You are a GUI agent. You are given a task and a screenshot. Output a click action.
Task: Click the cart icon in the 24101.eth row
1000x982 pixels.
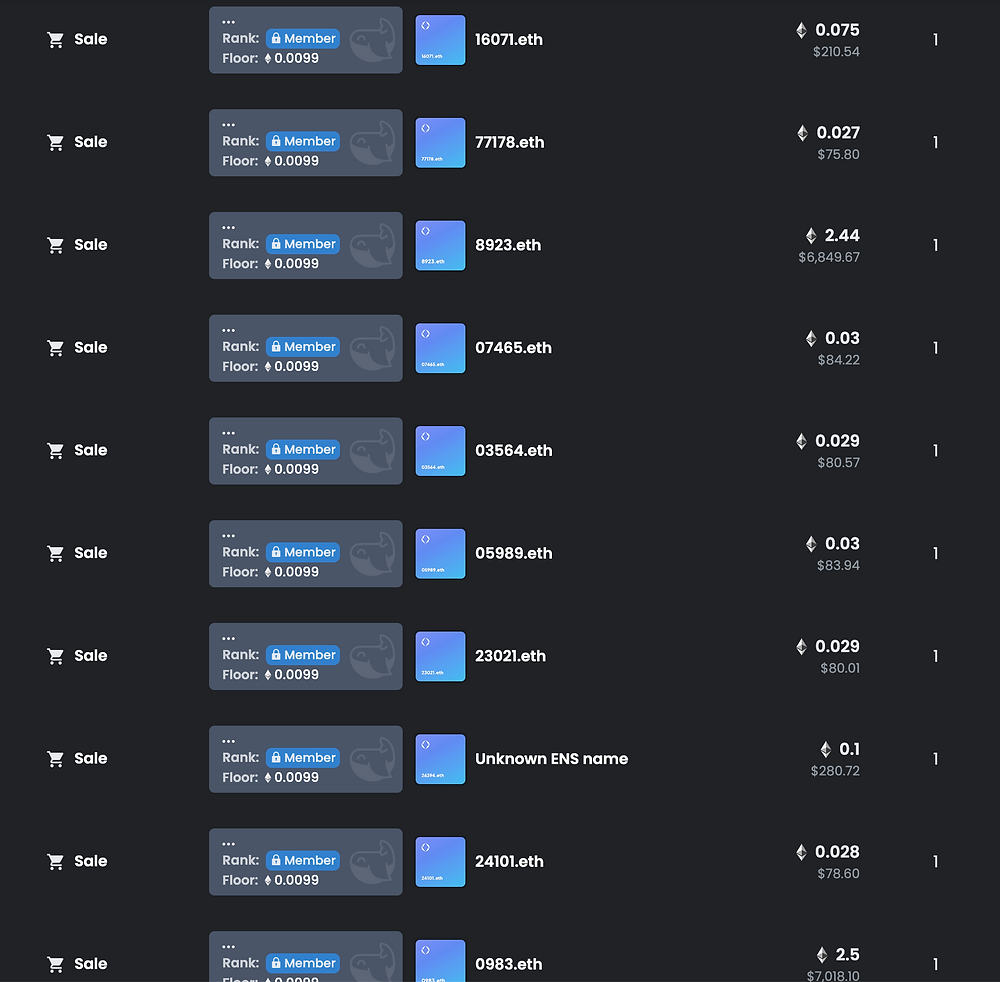pos(55,861)
